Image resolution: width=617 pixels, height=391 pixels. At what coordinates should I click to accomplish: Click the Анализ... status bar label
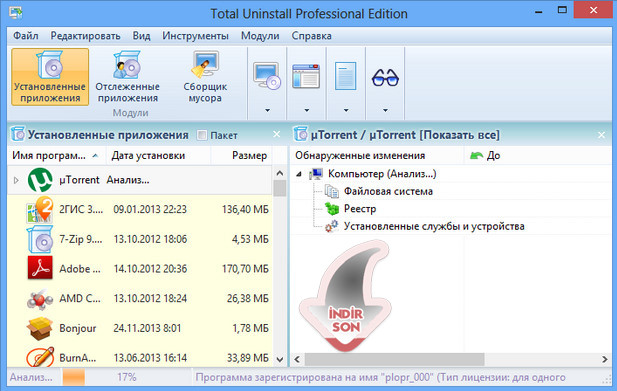(x=31, y=377)
